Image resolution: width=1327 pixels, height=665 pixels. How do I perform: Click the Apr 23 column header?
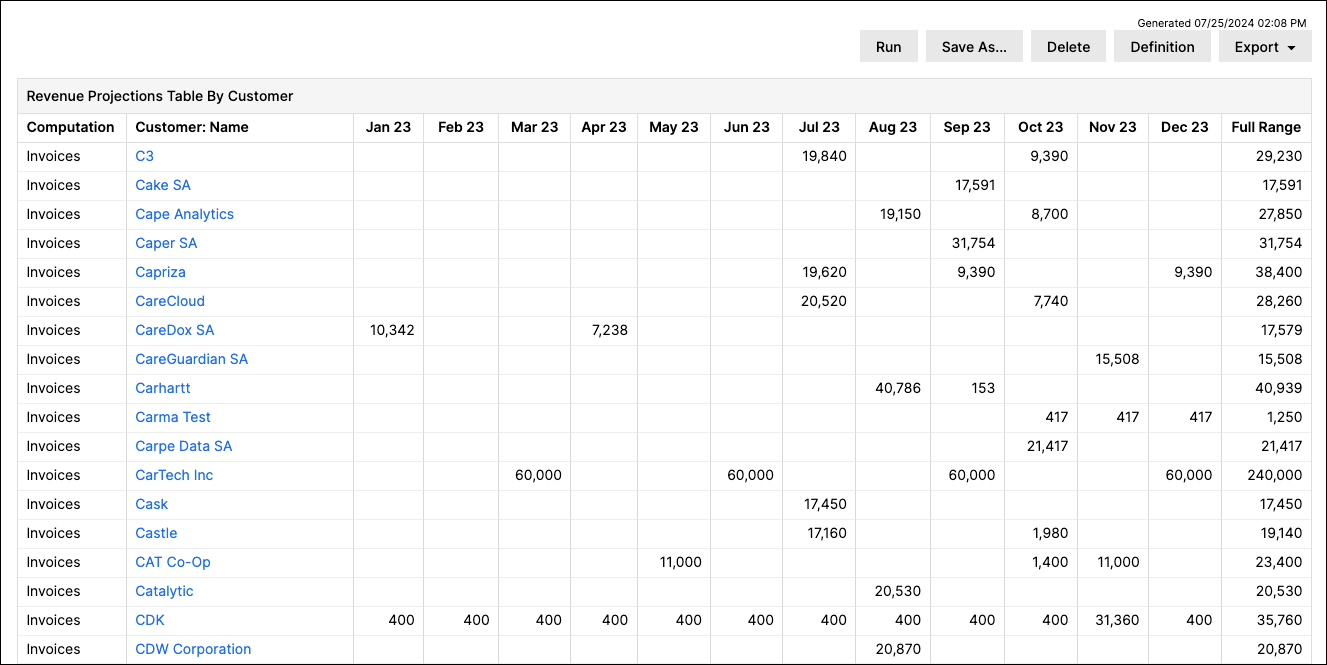click(604, 127)
